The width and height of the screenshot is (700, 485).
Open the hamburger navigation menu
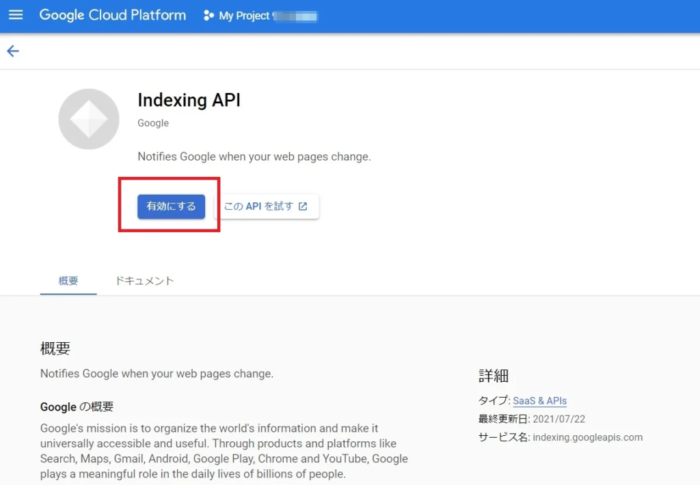(x=16, y=15)
